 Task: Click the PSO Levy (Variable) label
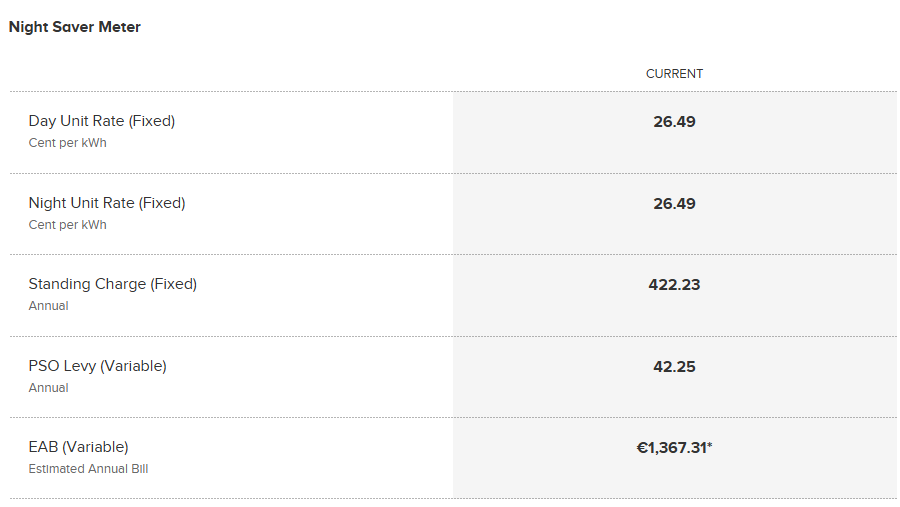click(98, 366)
